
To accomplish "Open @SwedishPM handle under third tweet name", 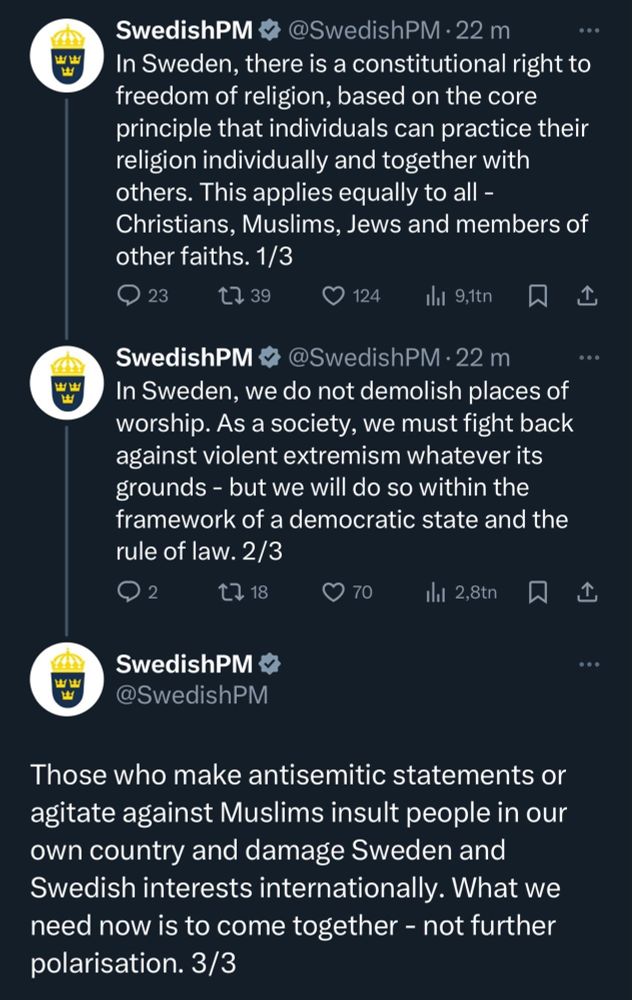I will pyautogui.click(x=192, y=695).
